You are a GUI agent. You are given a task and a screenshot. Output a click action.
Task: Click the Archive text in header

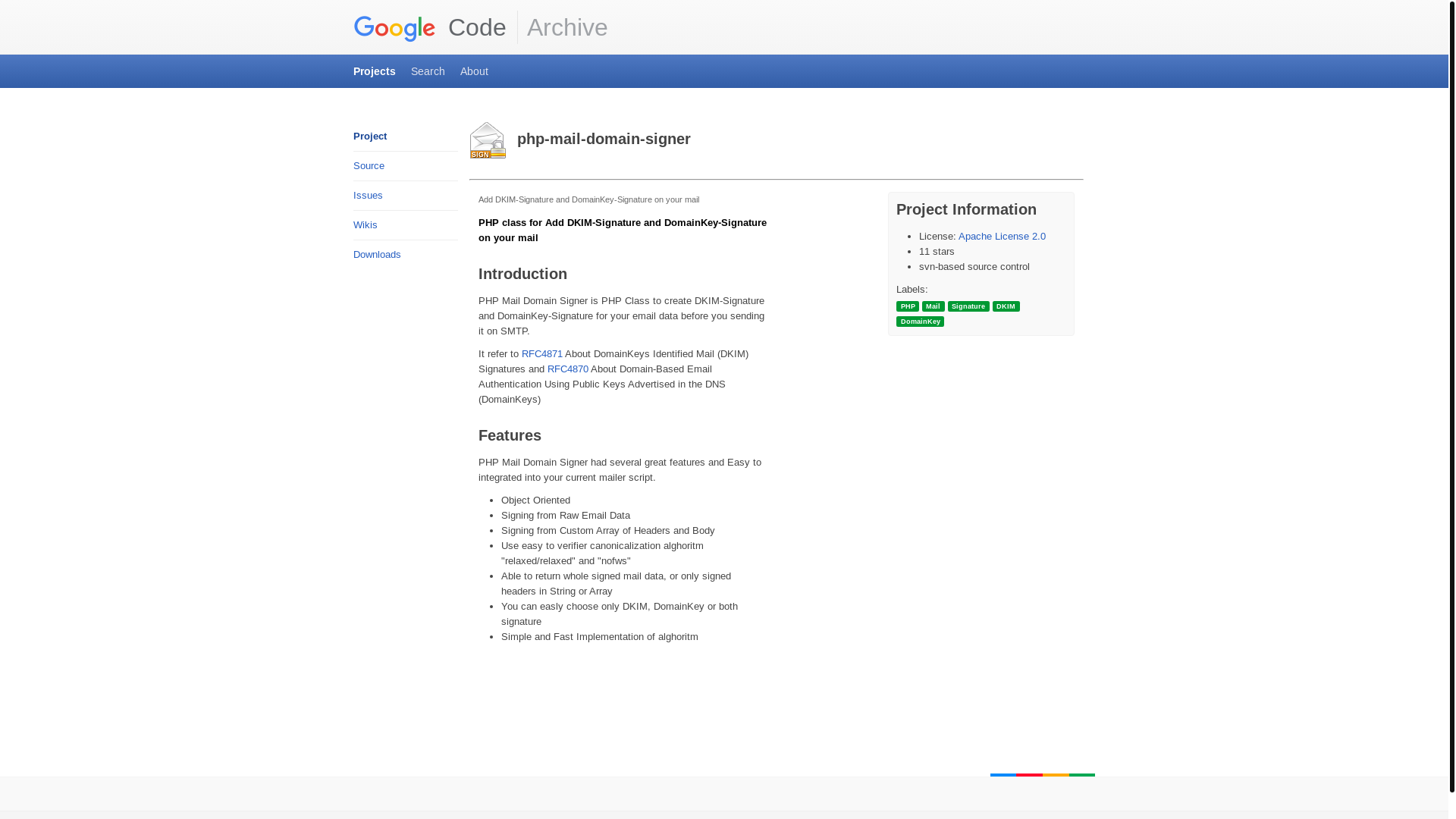point(567,27)
